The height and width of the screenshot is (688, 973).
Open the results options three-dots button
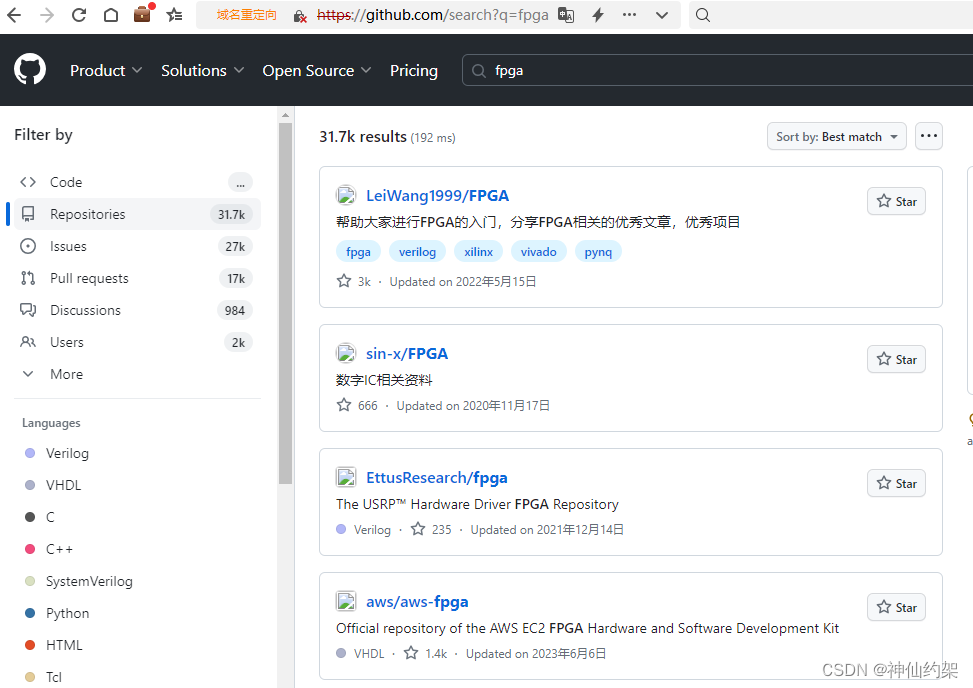tap(929, 136)
